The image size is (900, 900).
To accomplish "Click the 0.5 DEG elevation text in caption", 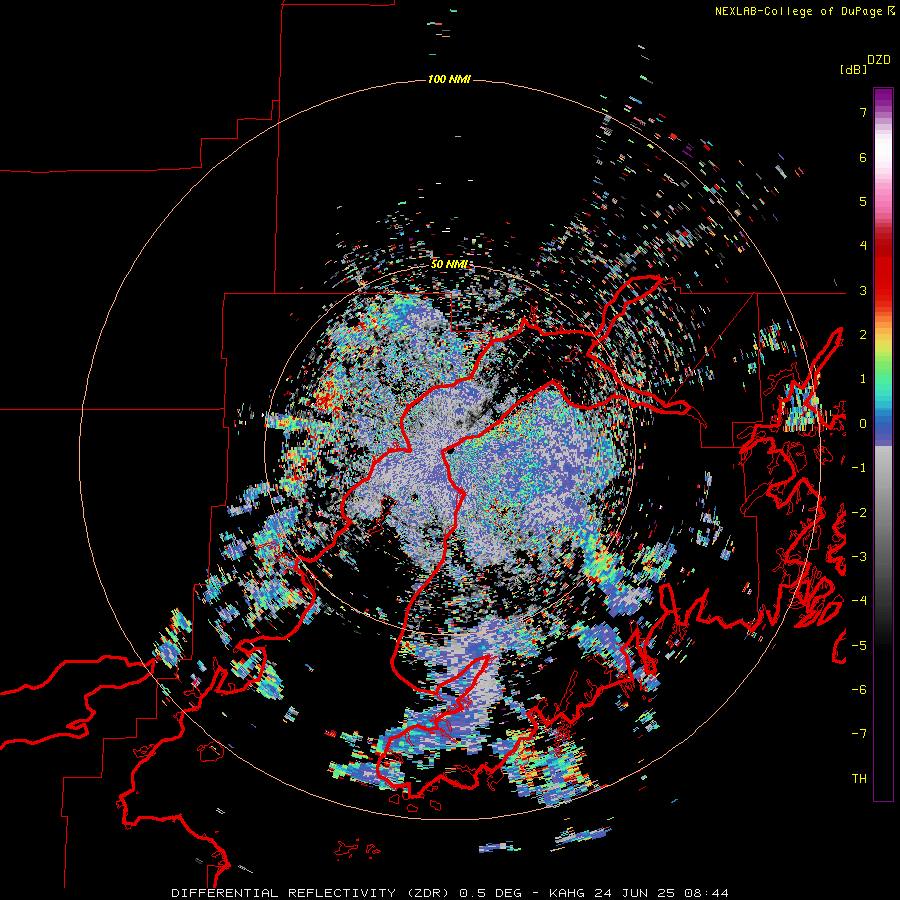I will [x=490, y=893].
